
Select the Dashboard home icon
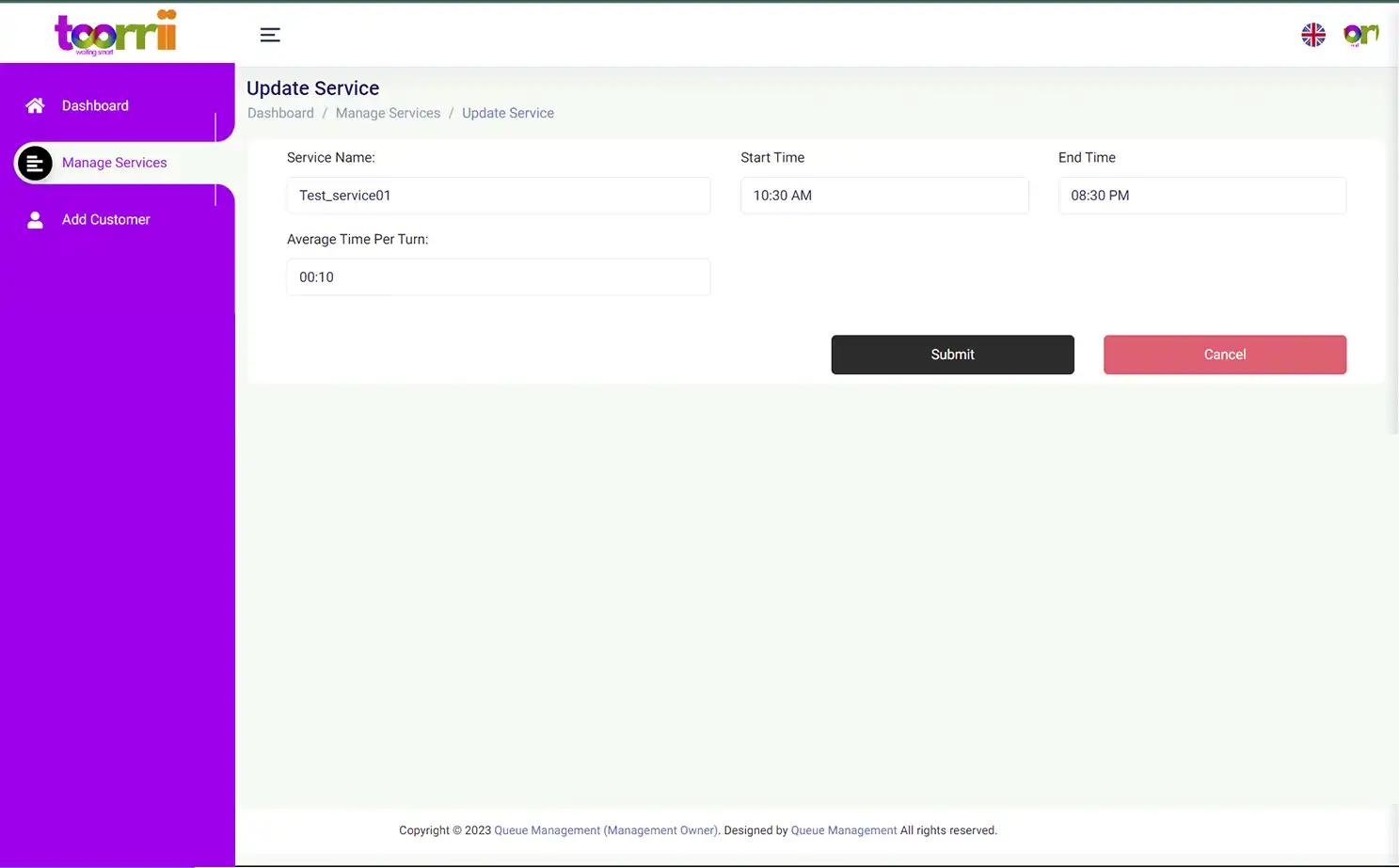(35, 105)
